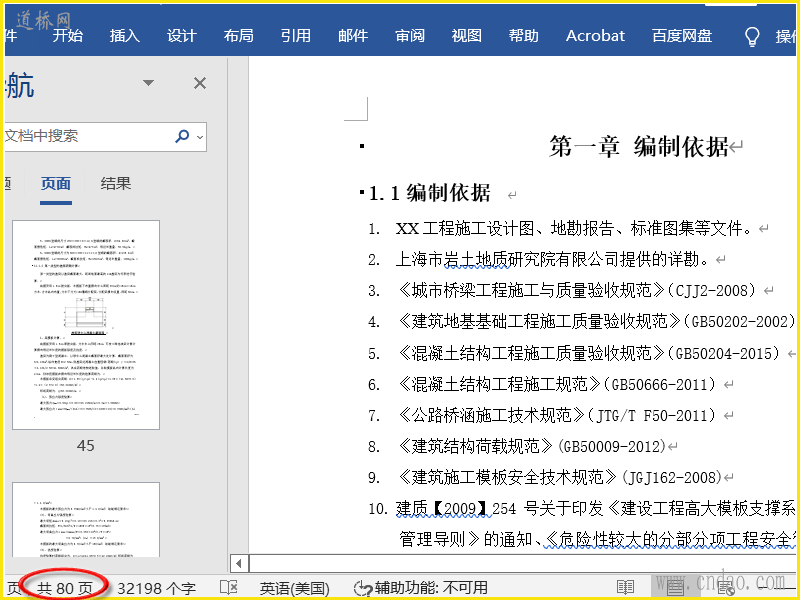Open the 英语(美国) language selector

(x=294, y=588)
